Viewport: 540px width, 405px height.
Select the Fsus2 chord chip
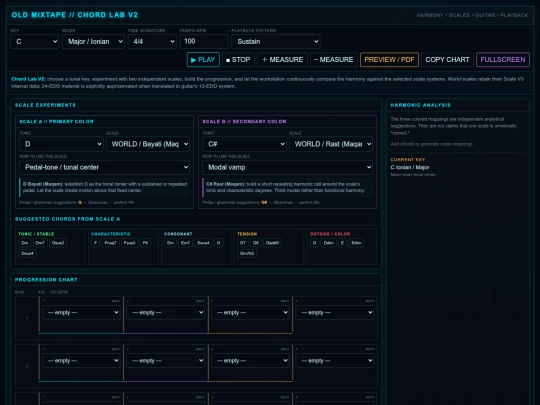click(129, 243)
